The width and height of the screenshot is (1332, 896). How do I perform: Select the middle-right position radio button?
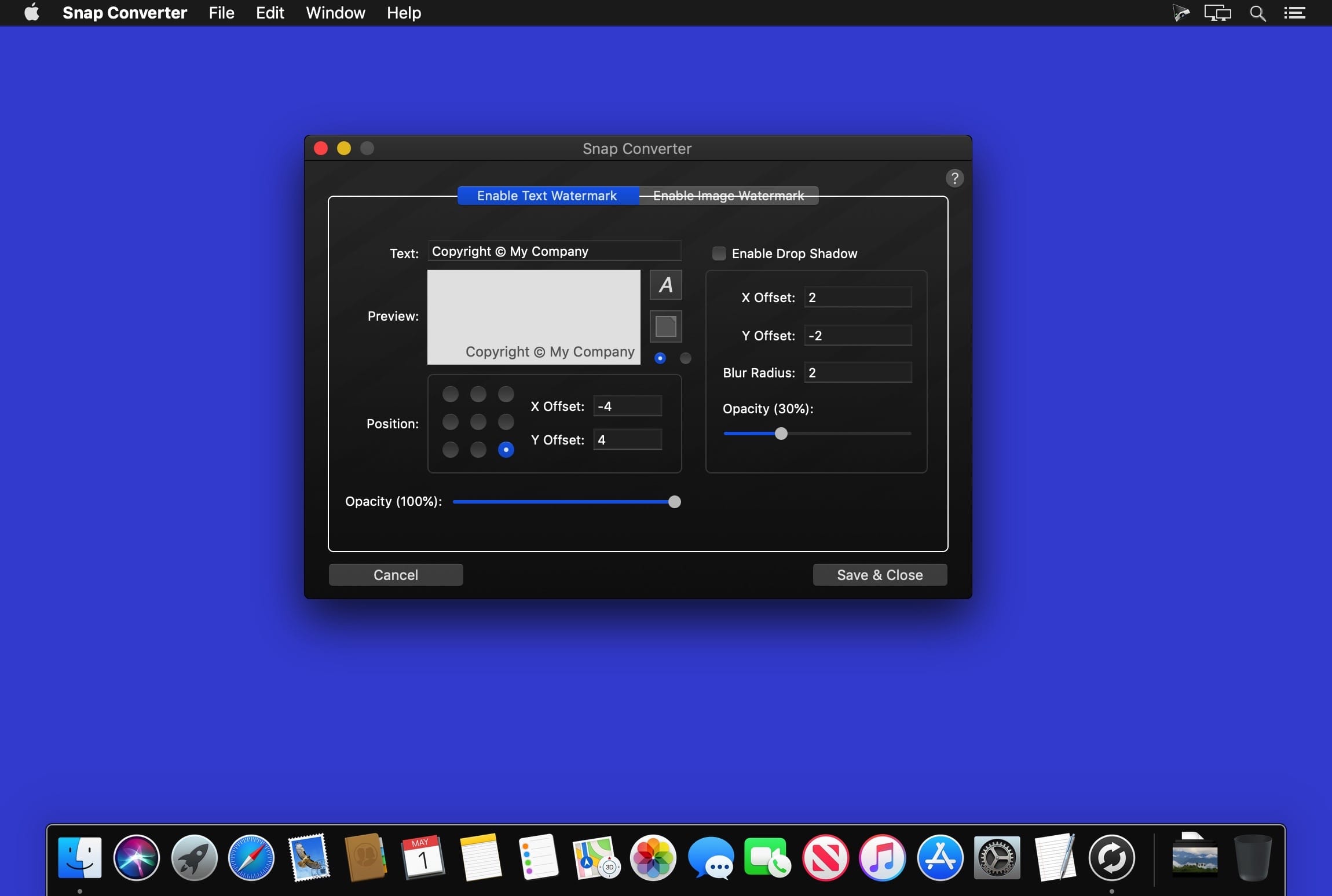[x=506, y=422]
